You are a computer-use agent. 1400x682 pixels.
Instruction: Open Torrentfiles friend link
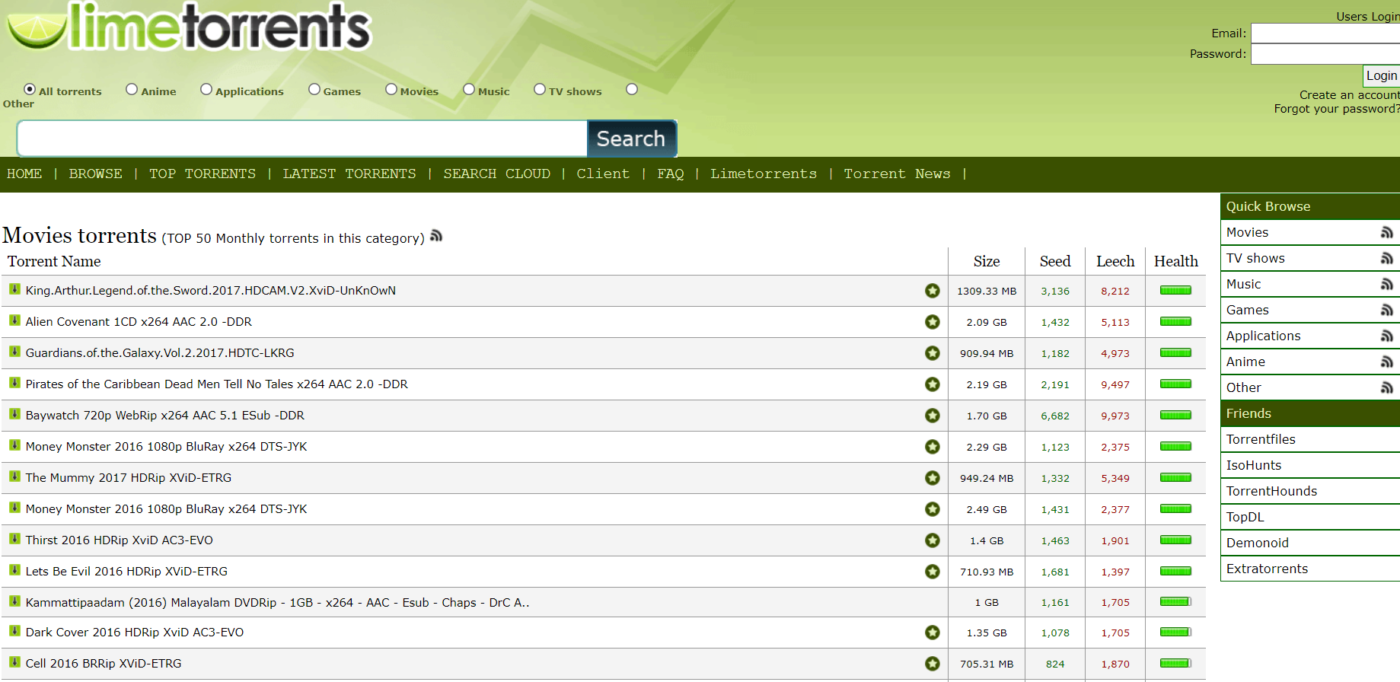(x=1261, y=439)
